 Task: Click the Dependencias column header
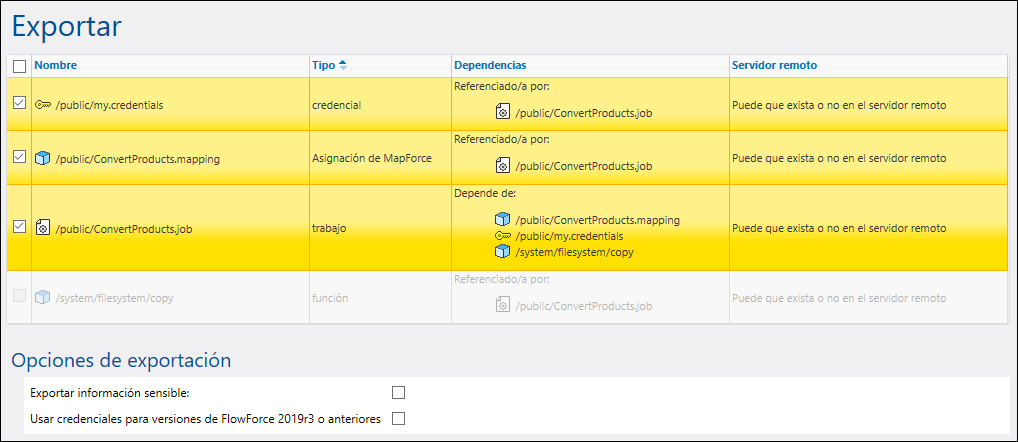489,65
